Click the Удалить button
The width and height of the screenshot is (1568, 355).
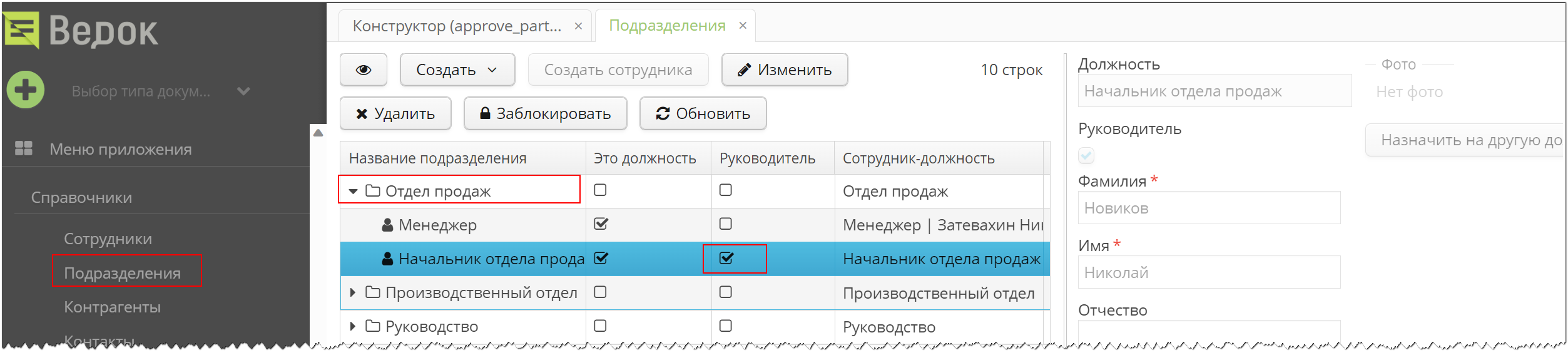coord(395,114)
